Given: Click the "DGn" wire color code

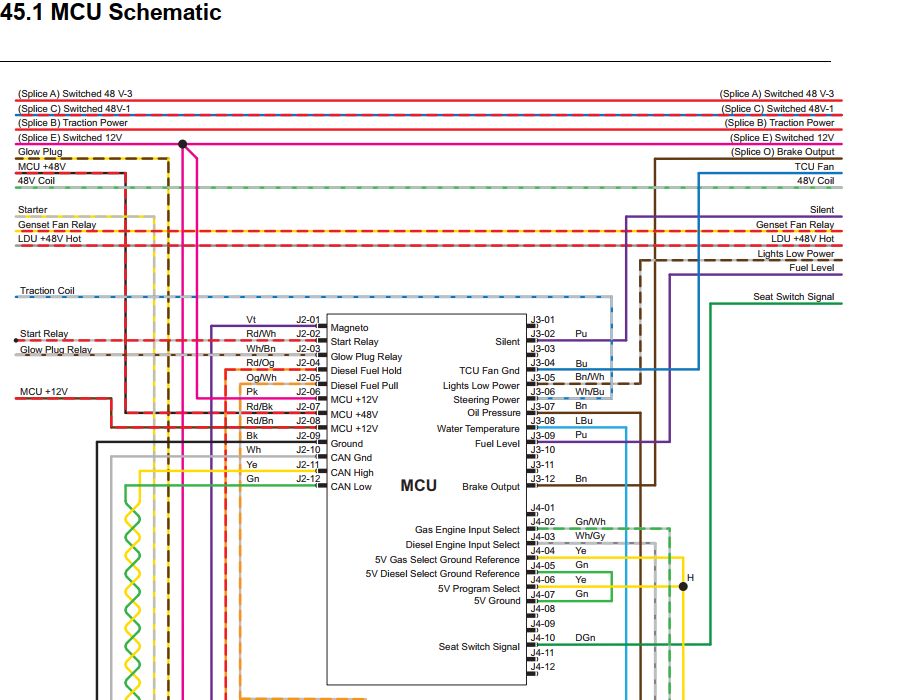Looking at the screenshot, I should coord(585,637).
